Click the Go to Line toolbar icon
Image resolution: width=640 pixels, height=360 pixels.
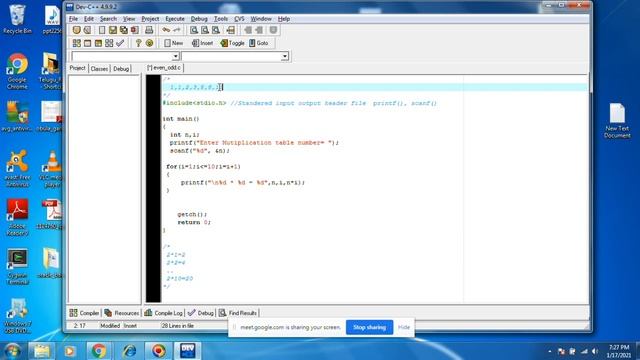tap(231, 30)
